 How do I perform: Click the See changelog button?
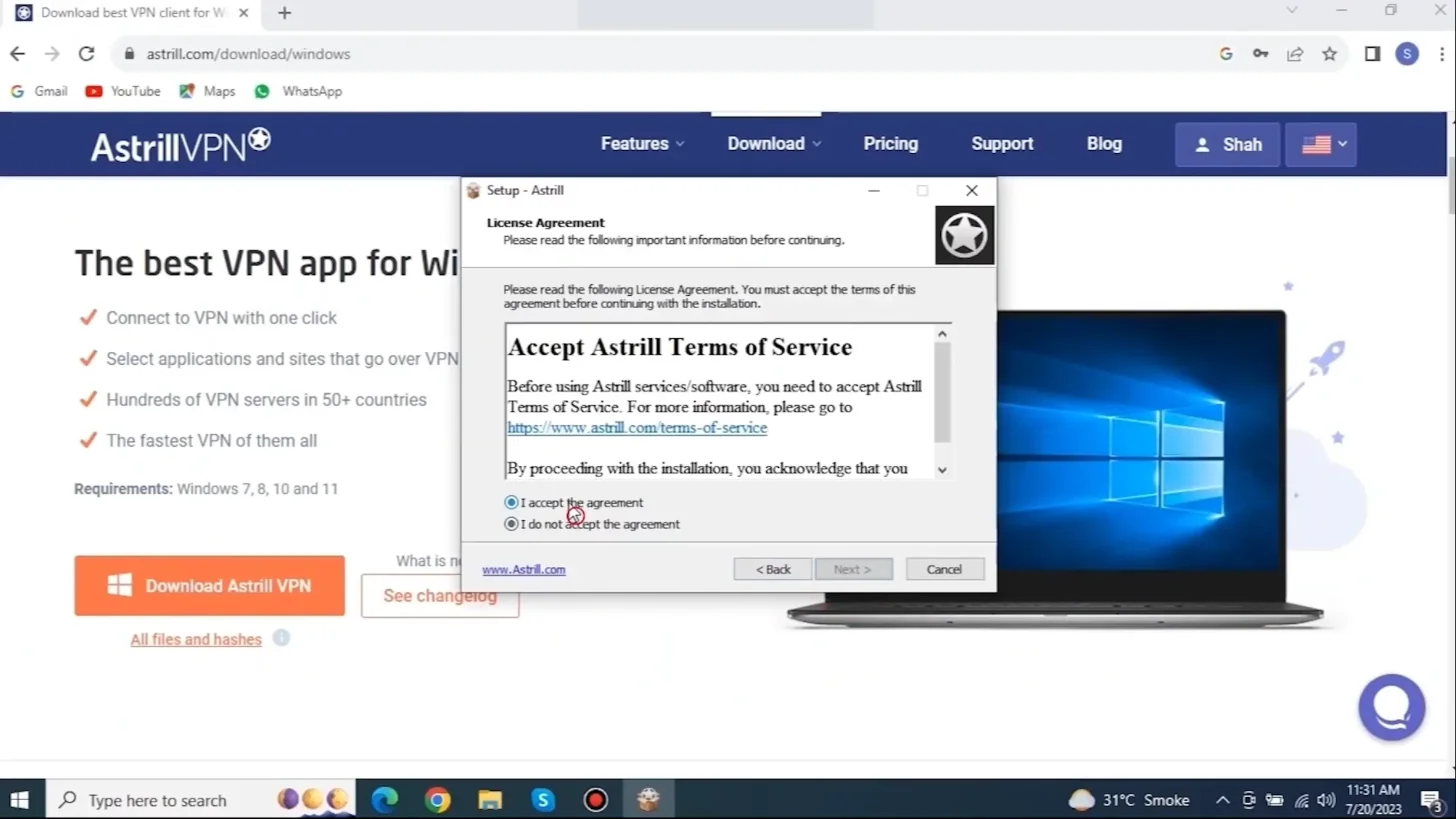point(440,596)
